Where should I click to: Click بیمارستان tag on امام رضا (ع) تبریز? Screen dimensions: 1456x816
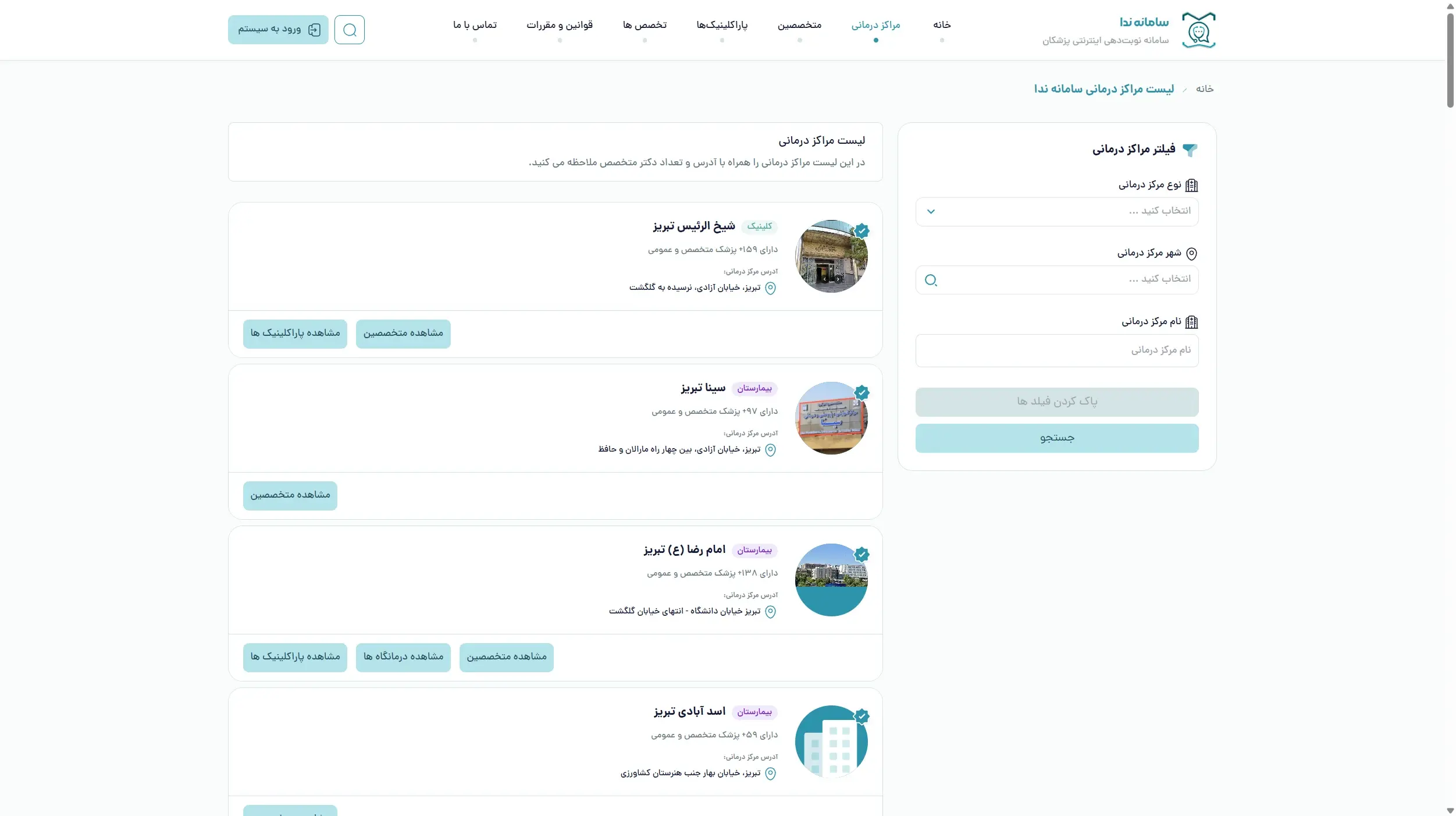(x=754, y=550)
